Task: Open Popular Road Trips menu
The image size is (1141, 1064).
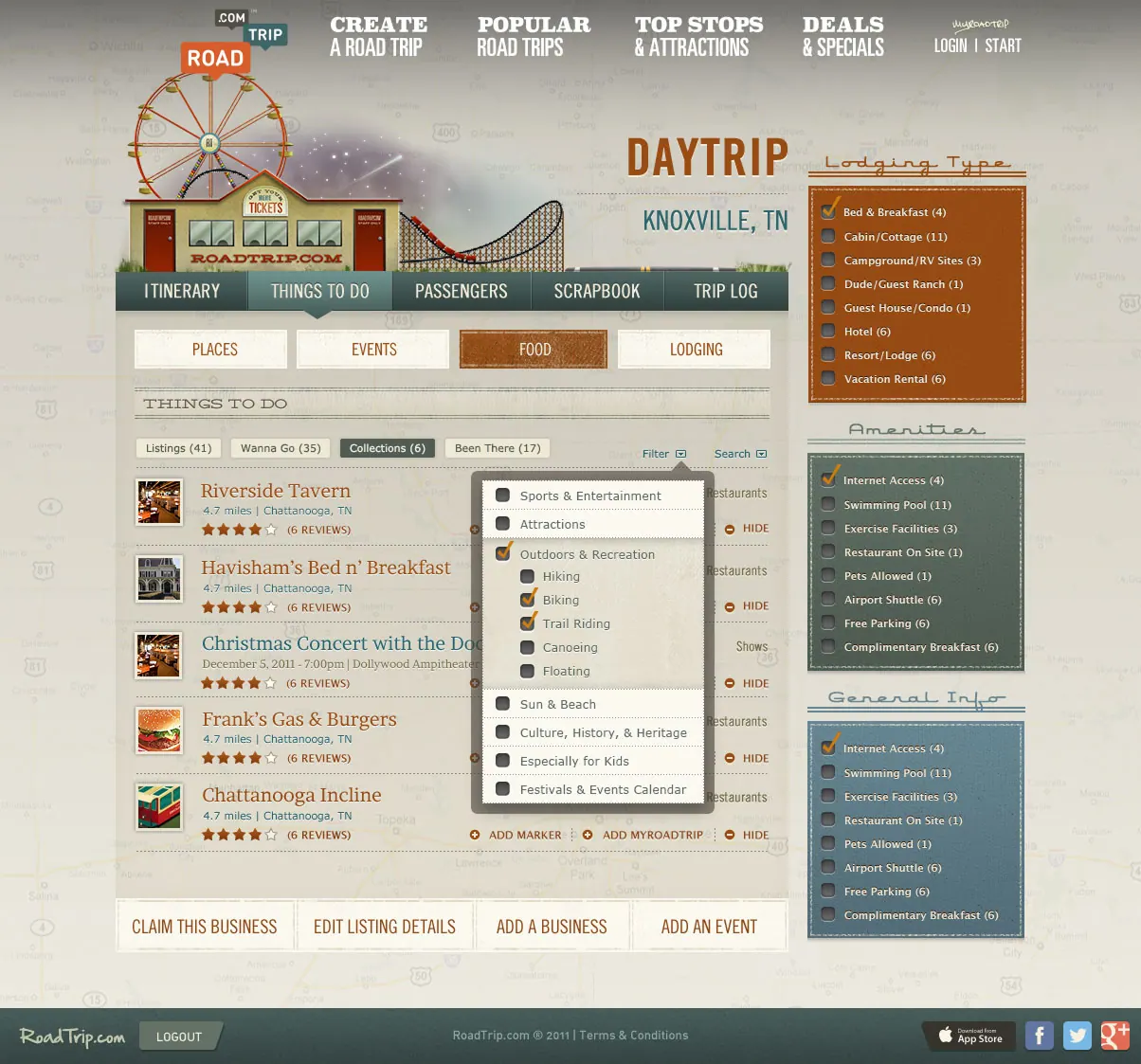Action: point(534,36)
